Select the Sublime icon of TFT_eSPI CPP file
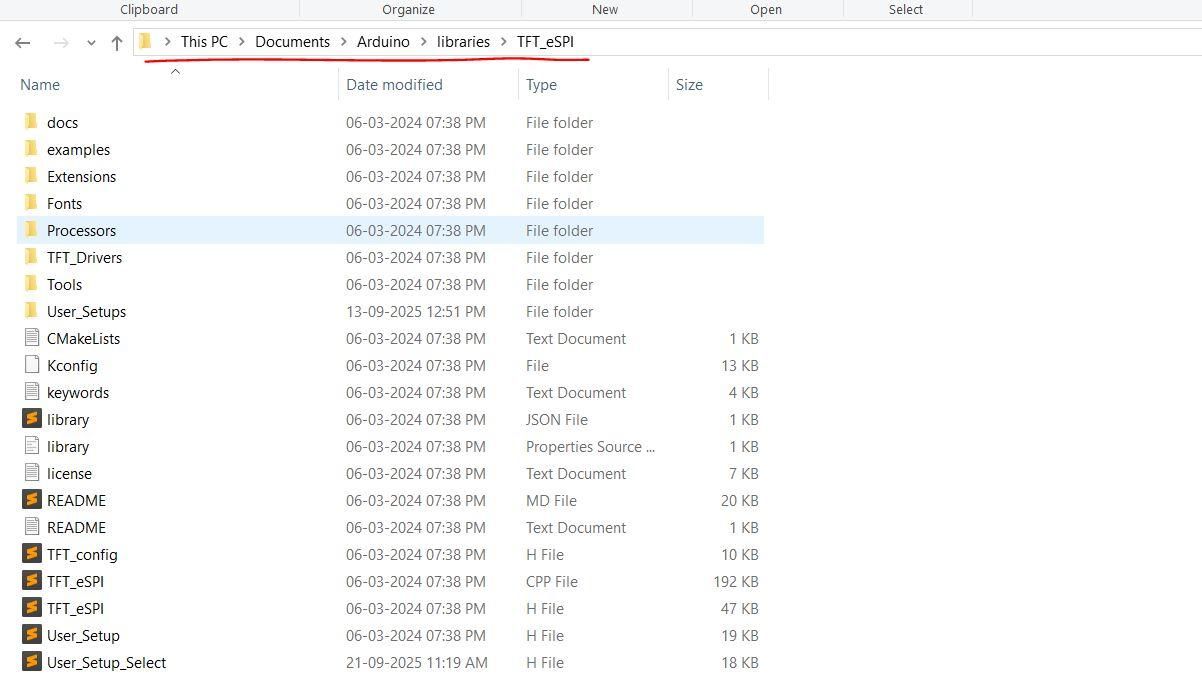The width and height of the screenshot is (1202, 689). click(31, 581)
